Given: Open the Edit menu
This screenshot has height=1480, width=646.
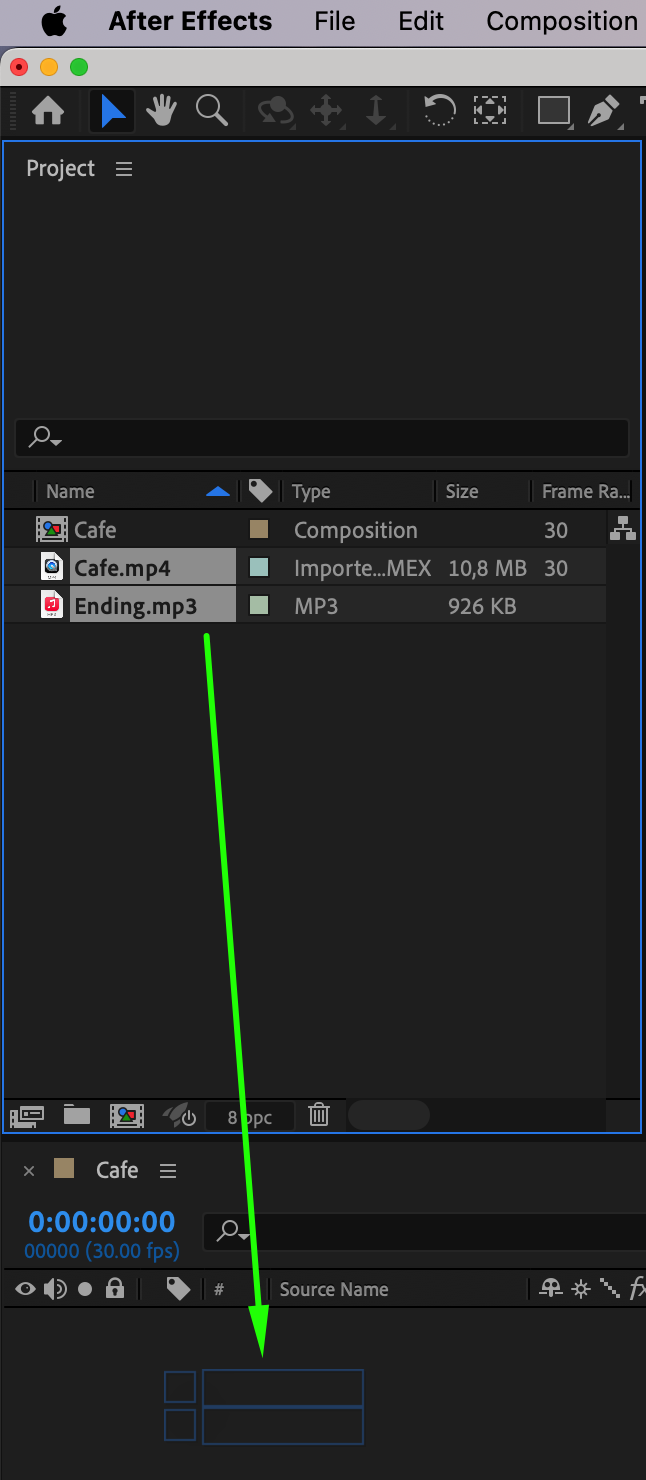Looking at the screenshot, I should click(x=420, y=21).
